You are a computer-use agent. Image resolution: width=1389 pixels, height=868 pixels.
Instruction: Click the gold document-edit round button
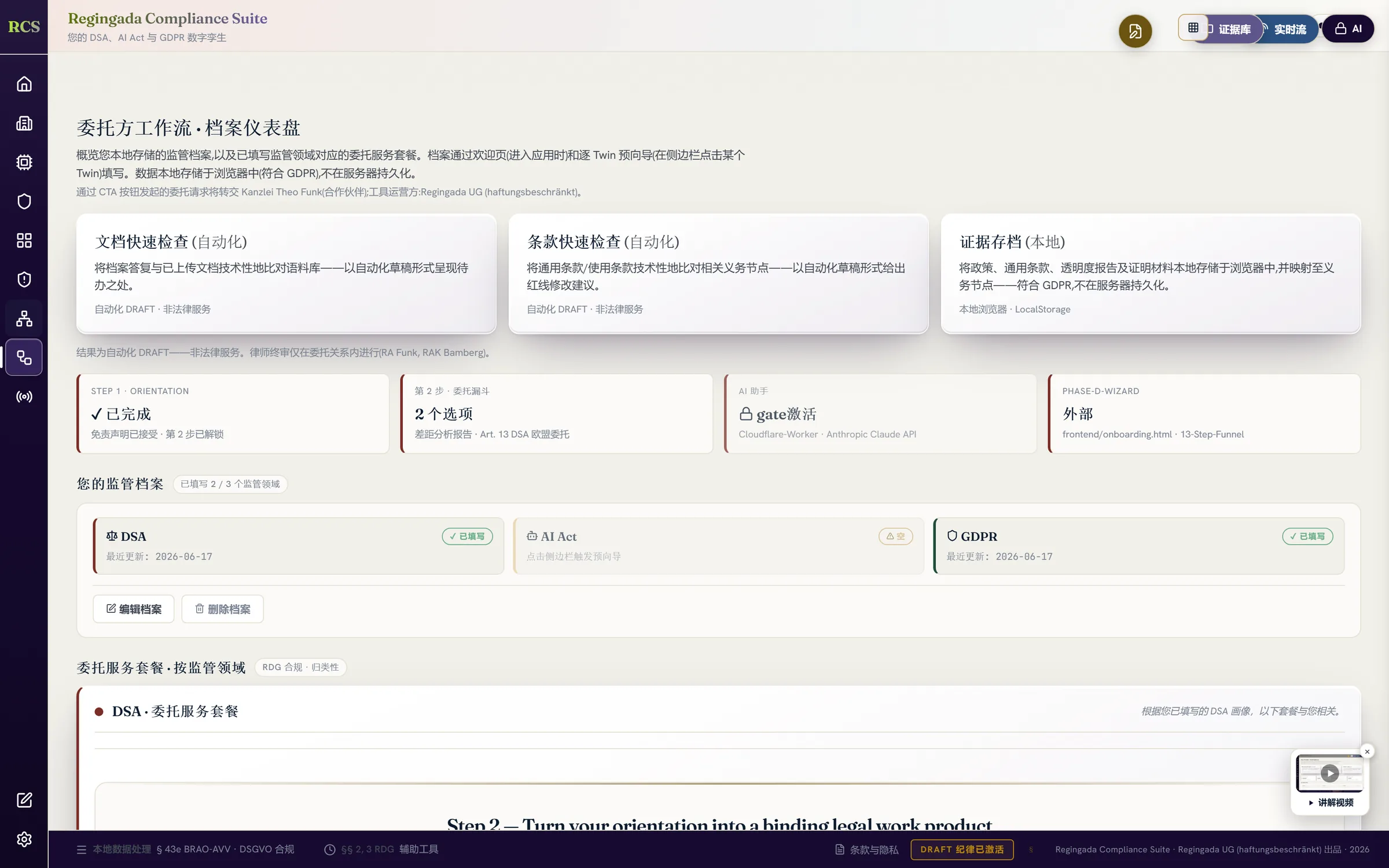[x=1135, y=31]
